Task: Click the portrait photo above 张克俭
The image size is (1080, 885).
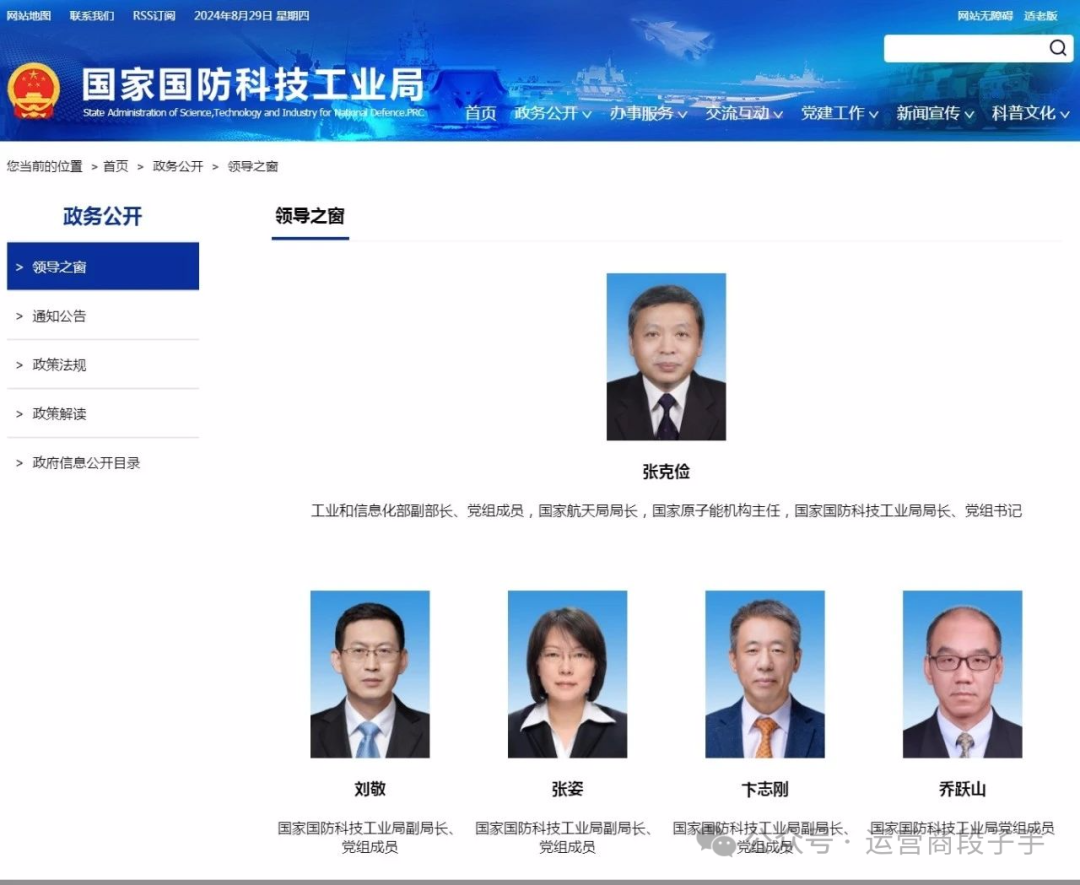Action: click(666, 357)
